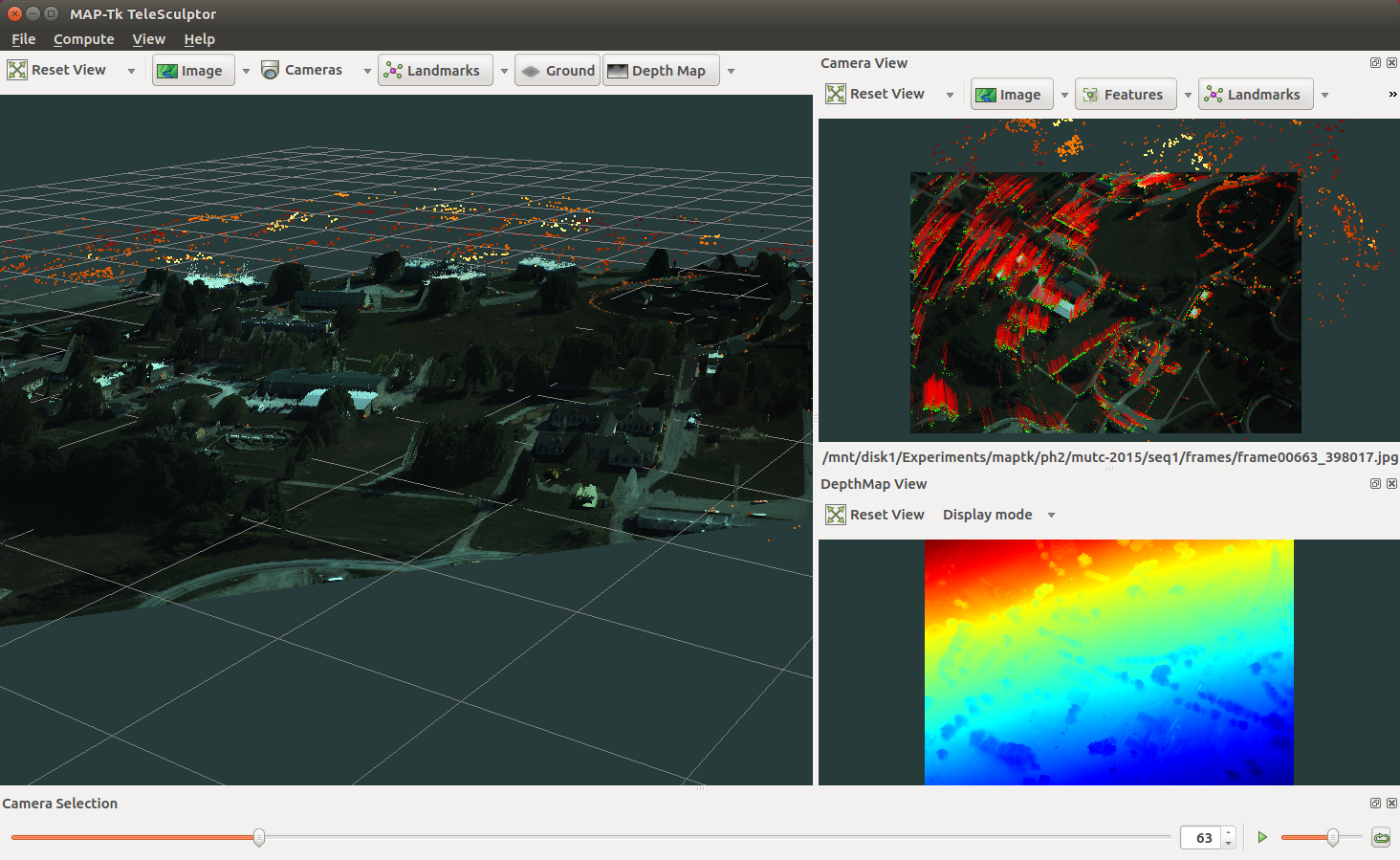Viewport: 1400px width, 860px height.
Task: Click the colored depth map image
Action: click(1109, 662)
